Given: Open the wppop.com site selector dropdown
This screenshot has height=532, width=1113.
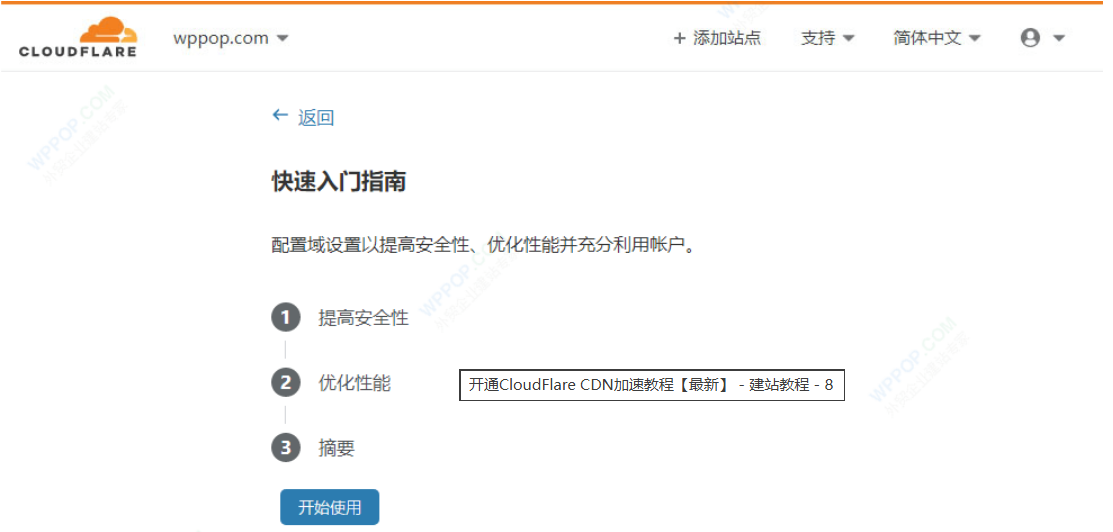Looking at the screenshot, I should coord(230,38).
